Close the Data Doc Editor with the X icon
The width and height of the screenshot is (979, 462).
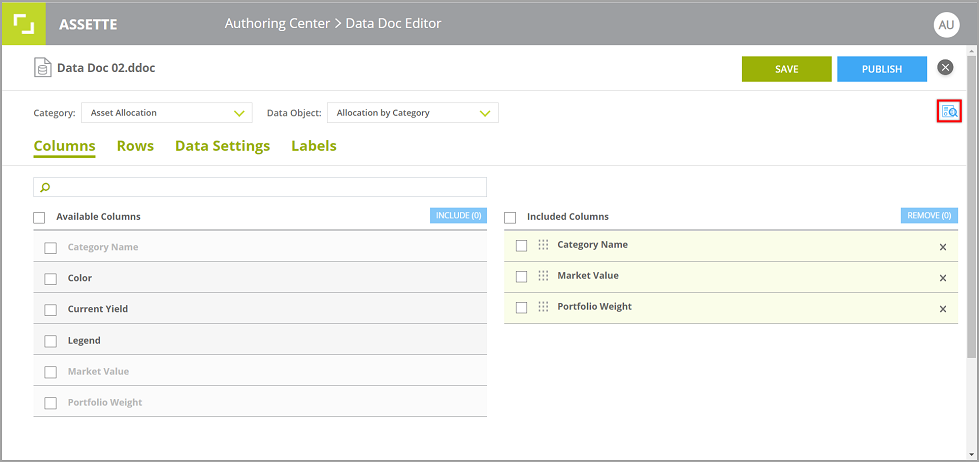[945, 67]
